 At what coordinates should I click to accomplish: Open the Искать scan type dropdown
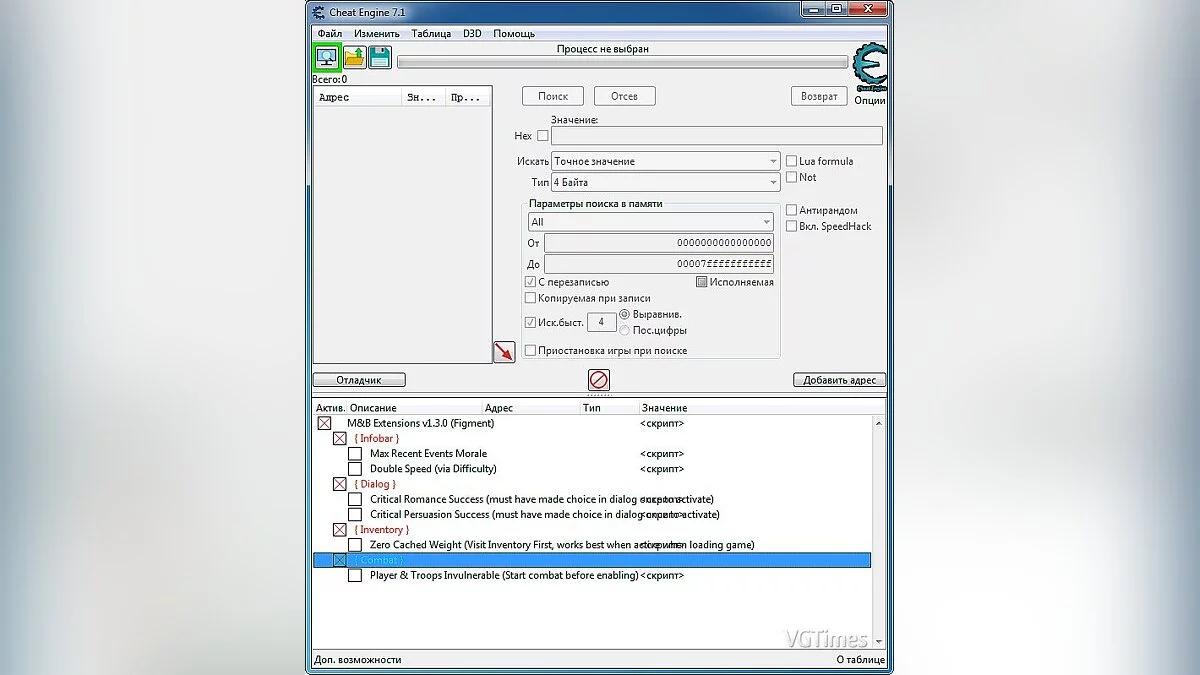click(665, 161)
